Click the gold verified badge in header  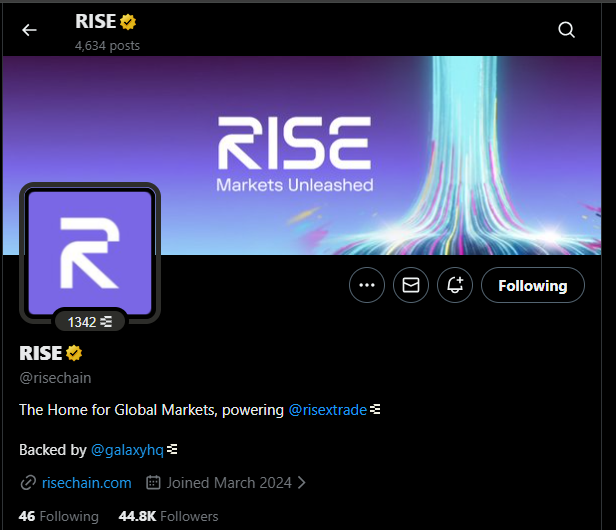pos(128,22)
